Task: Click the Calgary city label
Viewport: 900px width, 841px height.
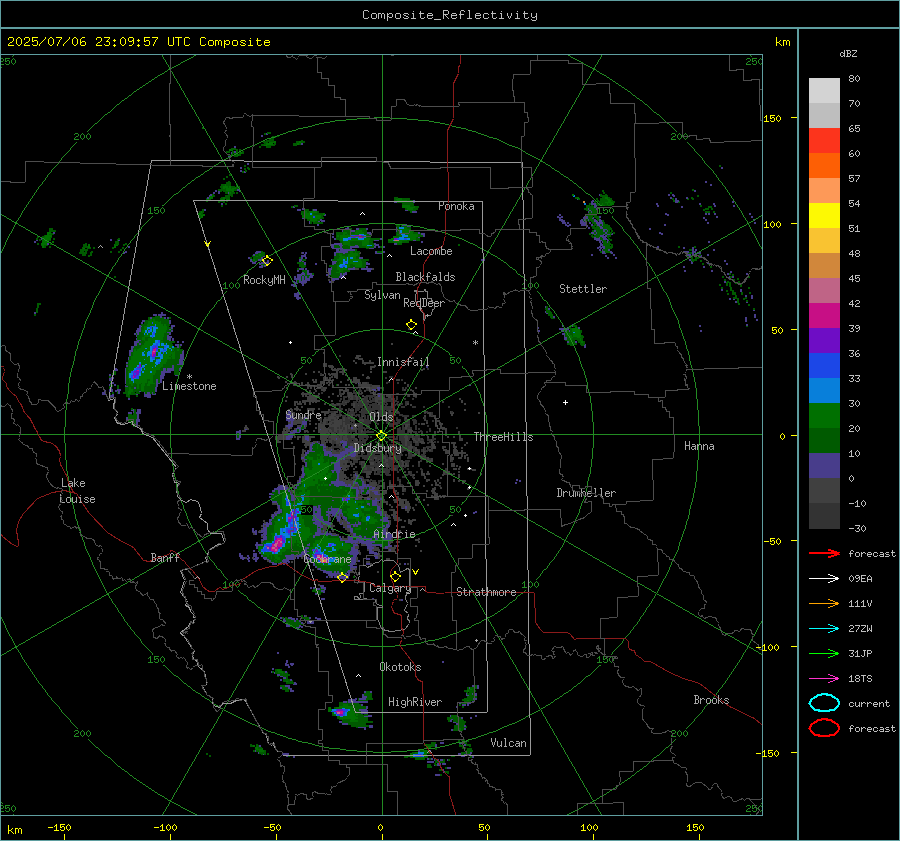Action: (x=390, y=588)
